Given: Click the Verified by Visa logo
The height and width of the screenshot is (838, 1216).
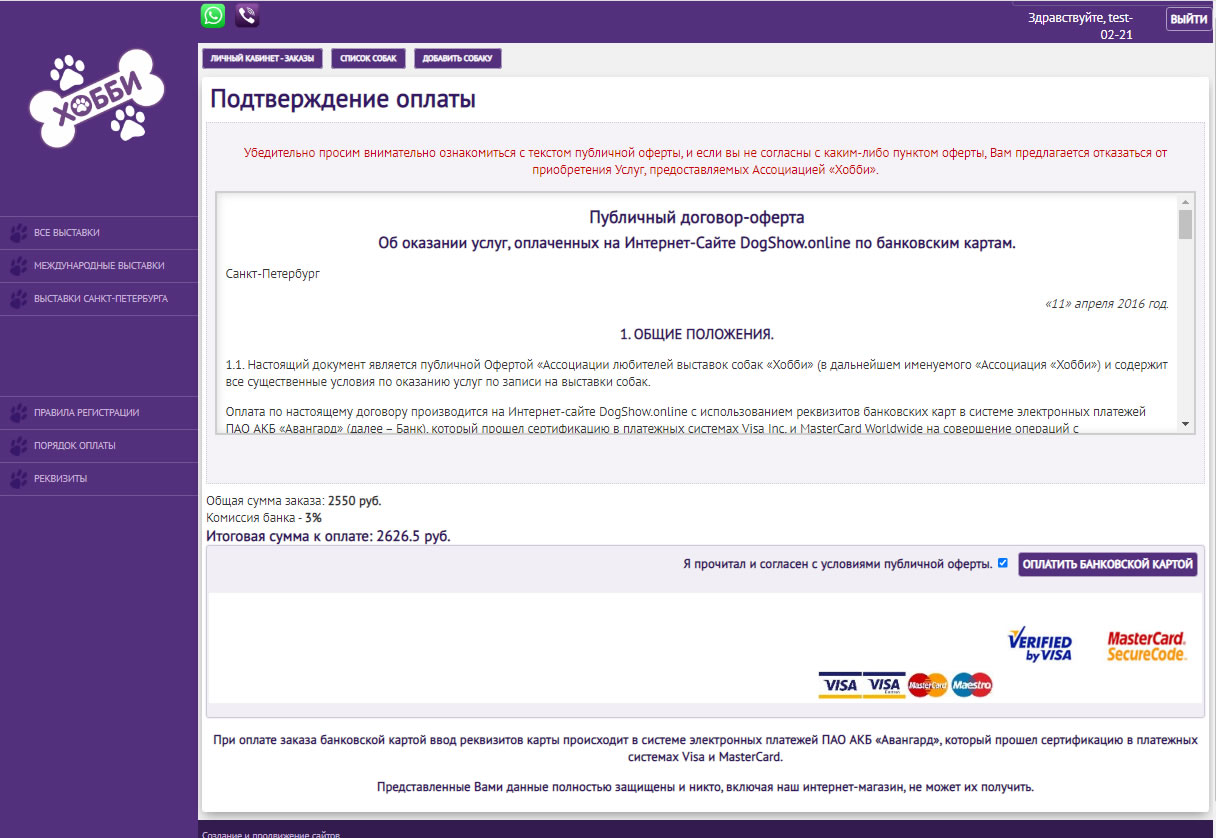Looking at the screenshot, I should (x=1040, y=643).
